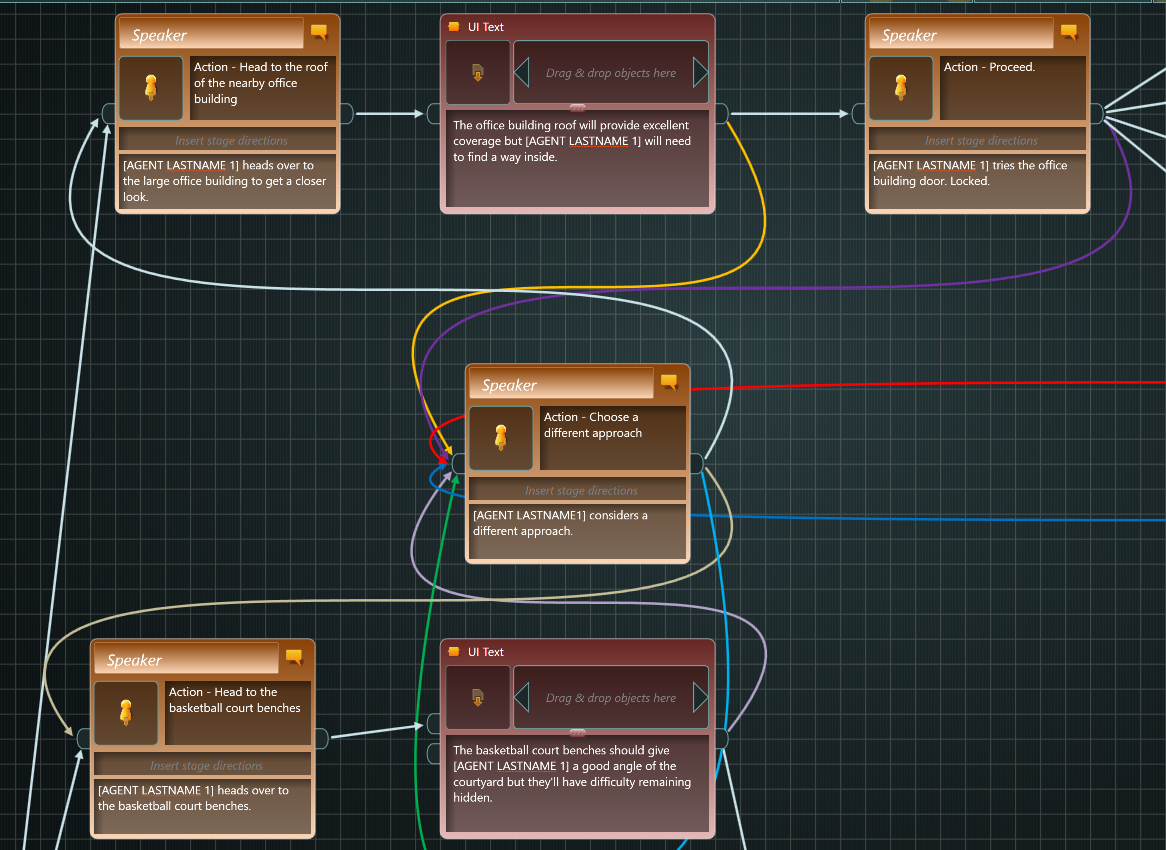Click text '[AGENT LASTNAME1] considers a different approach.'
The width and height of the screenshot is (1166, 850).
[560, 523]
